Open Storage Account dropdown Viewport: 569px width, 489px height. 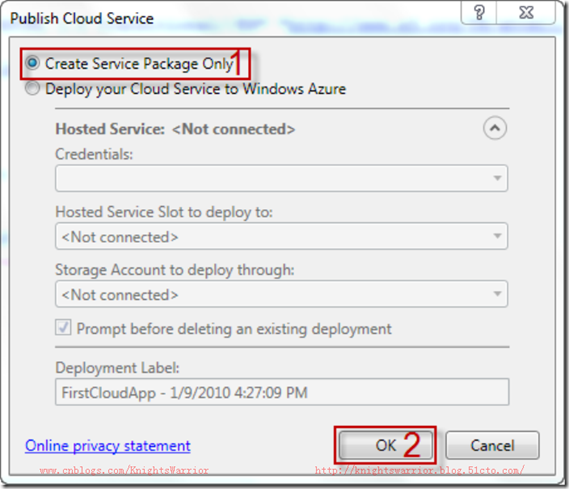[281, 294]
